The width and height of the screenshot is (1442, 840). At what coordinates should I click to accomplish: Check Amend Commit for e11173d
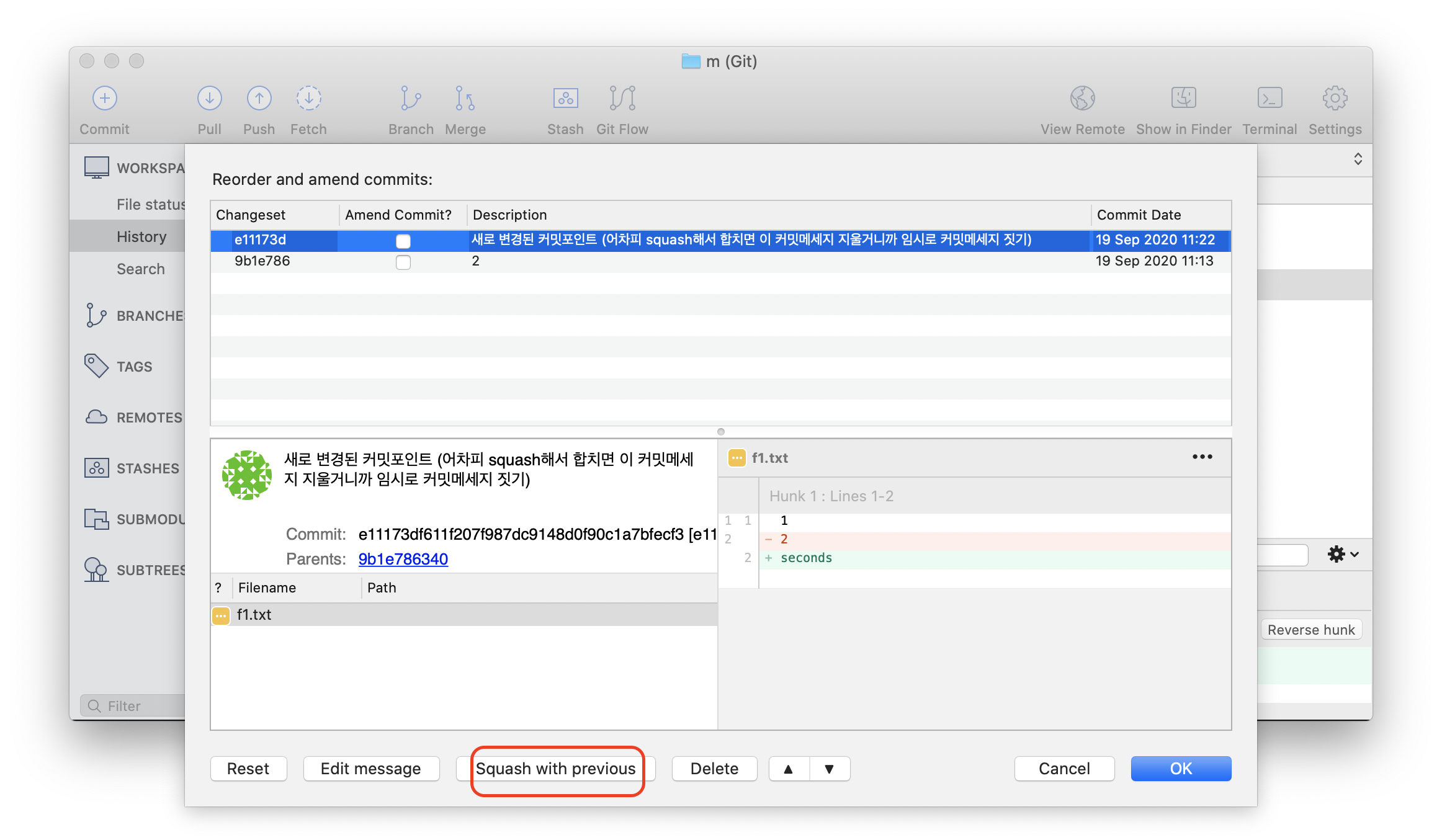[x=403, y=241]
